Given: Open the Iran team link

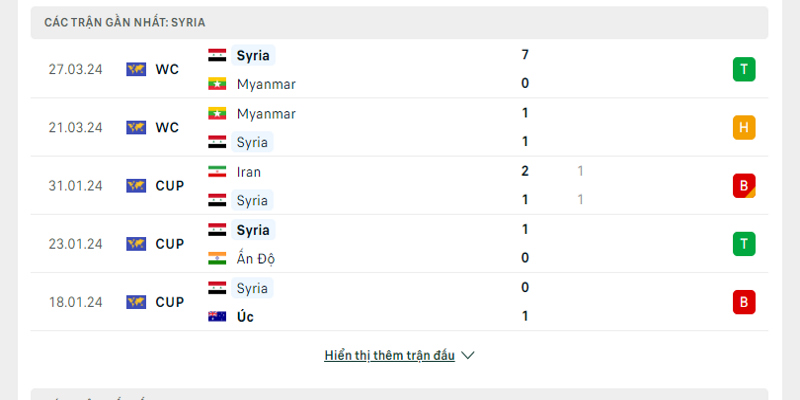Looking at the screenshot, I should coord(249,171).
